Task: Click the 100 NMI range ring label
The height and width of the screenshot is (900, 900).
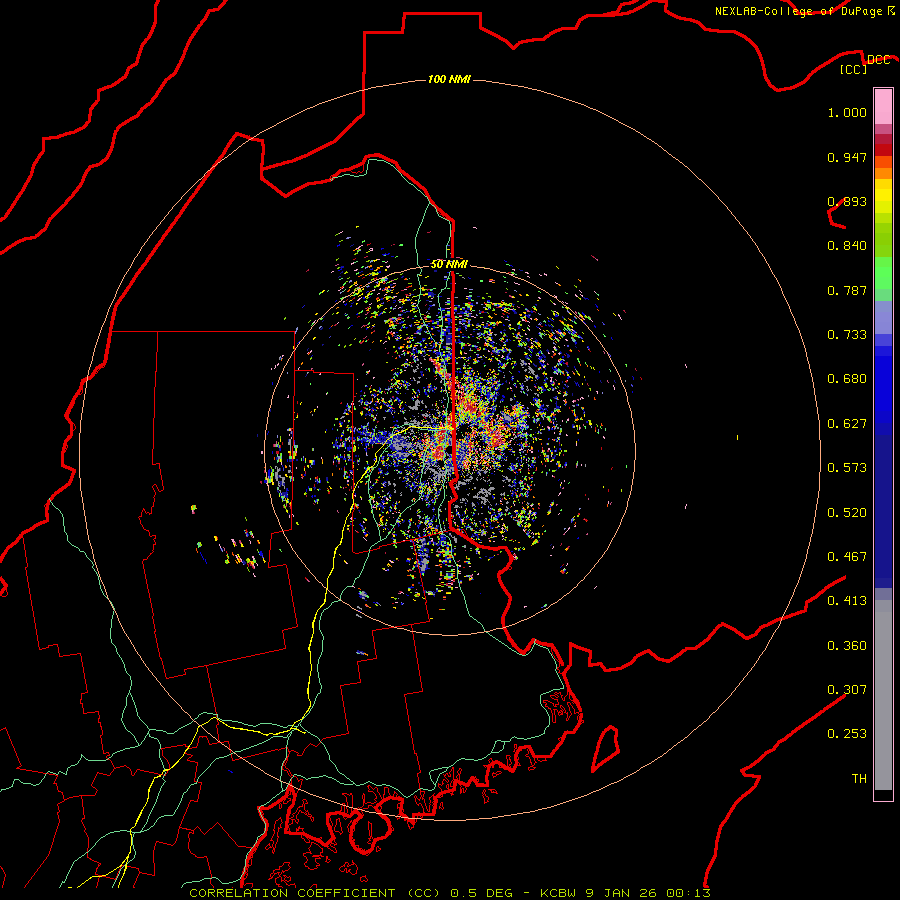Action: point(449,79)
